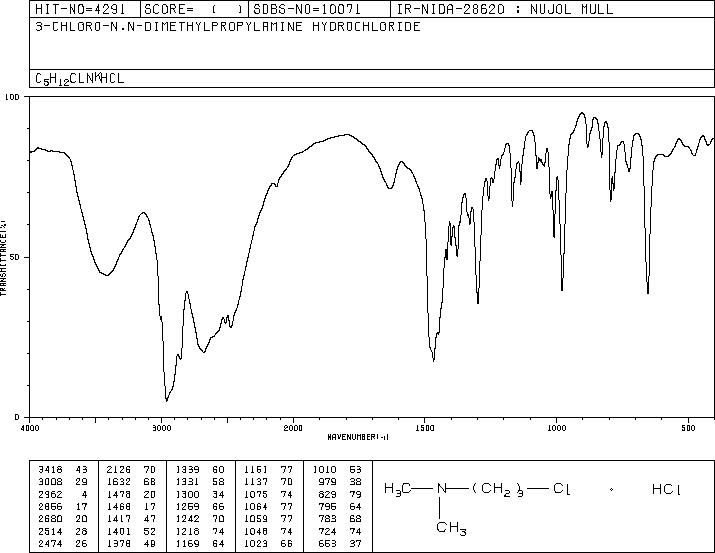
Task: Click the 2000 label on the wavenumber axis
Action: coord(293,428)
